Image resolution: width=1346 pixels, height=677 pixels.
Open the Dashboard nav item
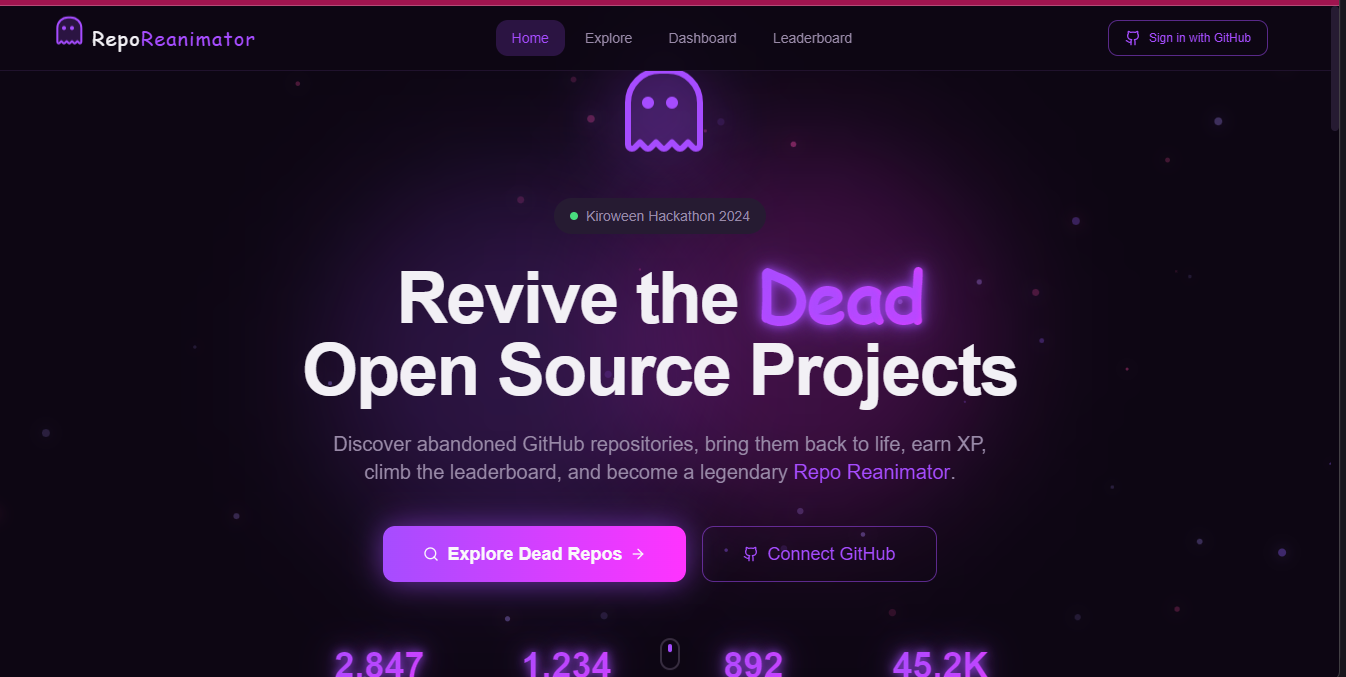[702, 38]
